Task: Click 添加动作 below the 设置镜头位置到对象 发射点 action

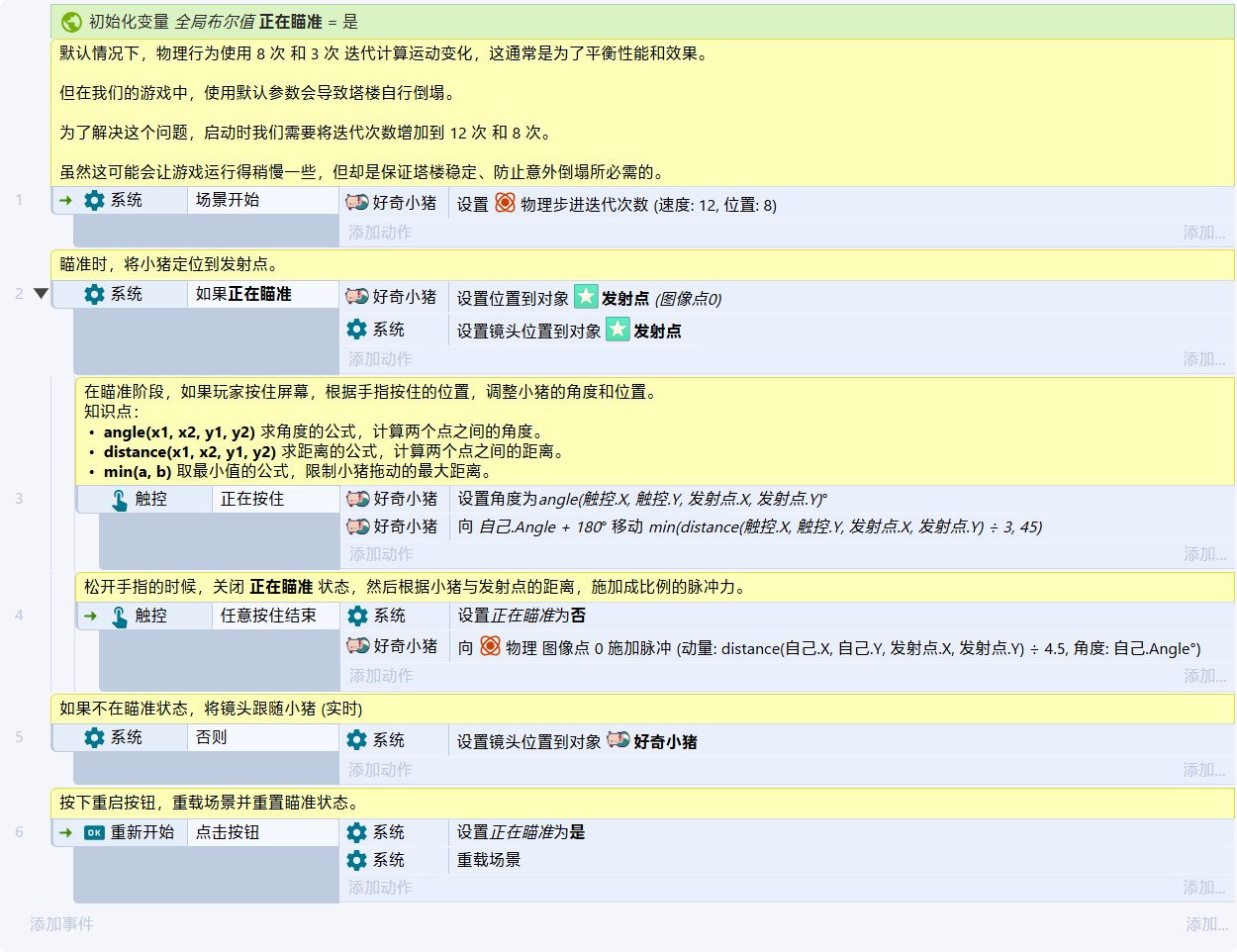Action: tap(380, 359)
